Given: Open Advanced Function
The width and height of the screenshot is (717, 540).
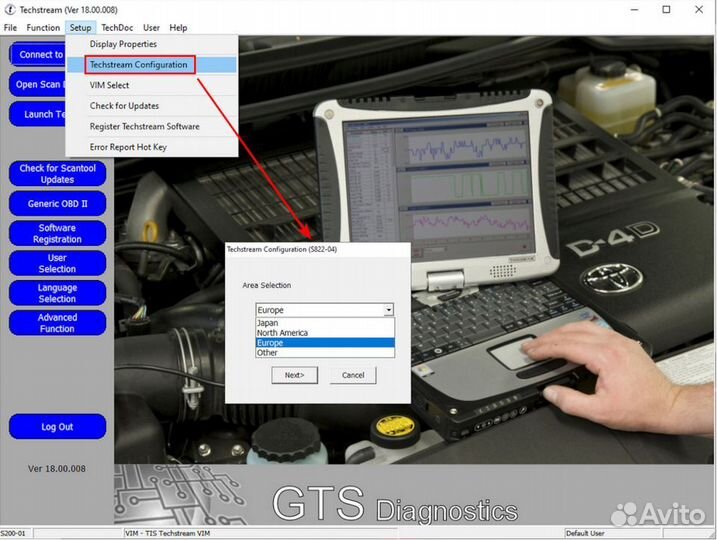Looking at the screenshot, I should (58, 323).
